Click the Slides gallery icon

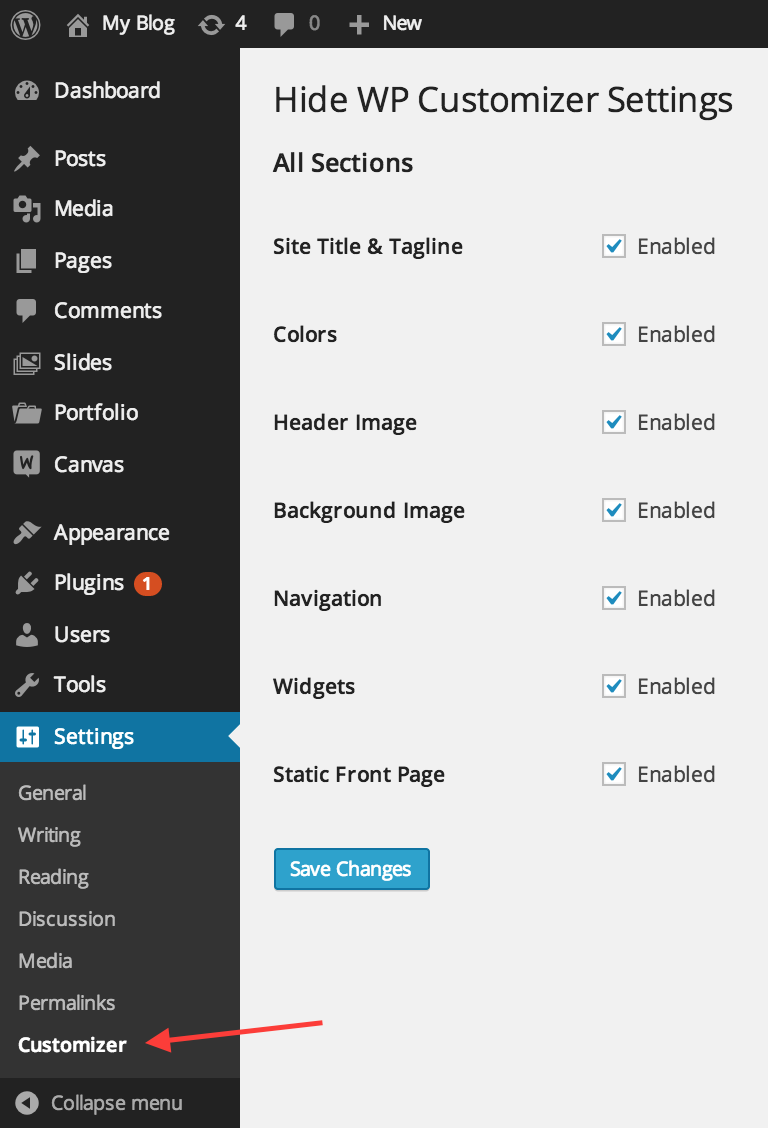[x=27, y=363]
